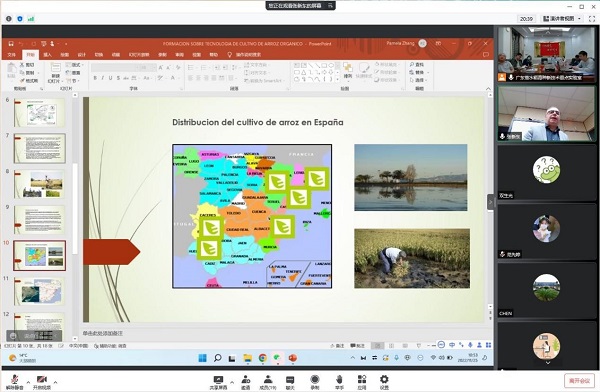Click the red leave meeting button
This screenshot has width=600, height=392.
click(x=579, y=381)
